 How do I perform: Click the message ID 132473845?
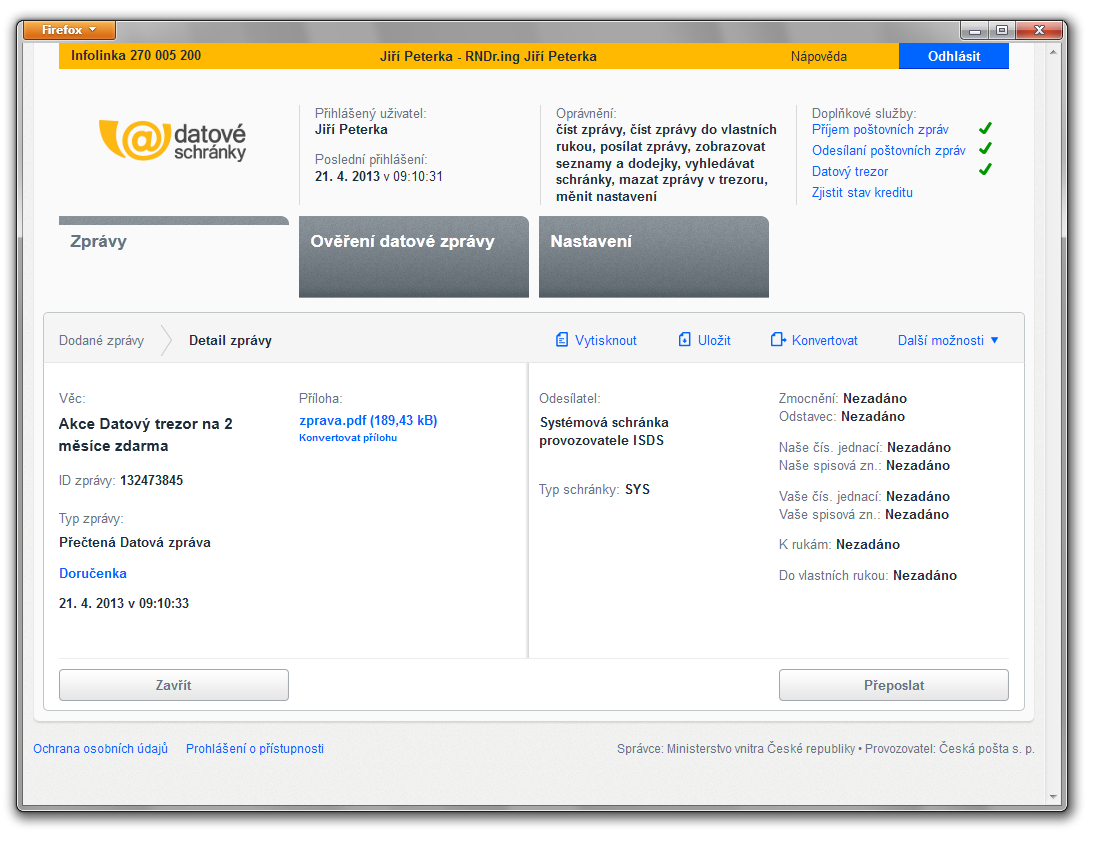pyautogui.click(x=151, y=480)
